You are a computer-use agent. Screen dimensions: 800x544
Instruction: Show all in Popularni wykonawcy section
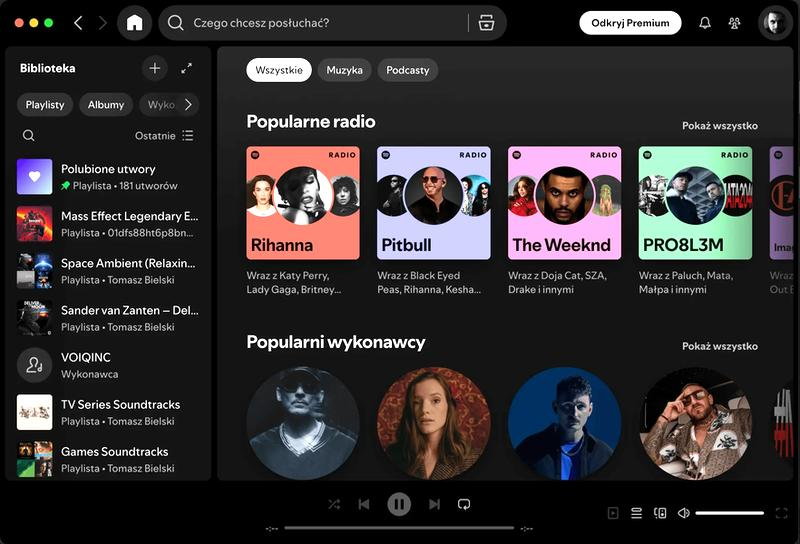click(719, 346)
